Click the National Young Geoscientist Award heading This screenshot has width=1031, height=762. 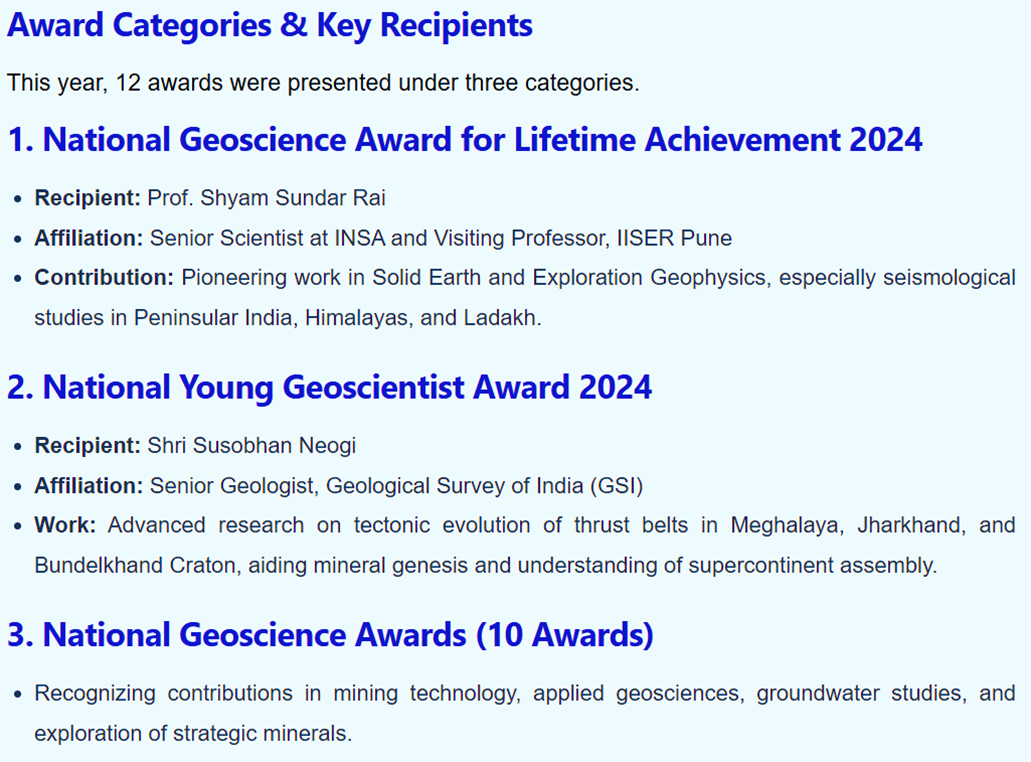pyautogui.click(x=329, y=387)
